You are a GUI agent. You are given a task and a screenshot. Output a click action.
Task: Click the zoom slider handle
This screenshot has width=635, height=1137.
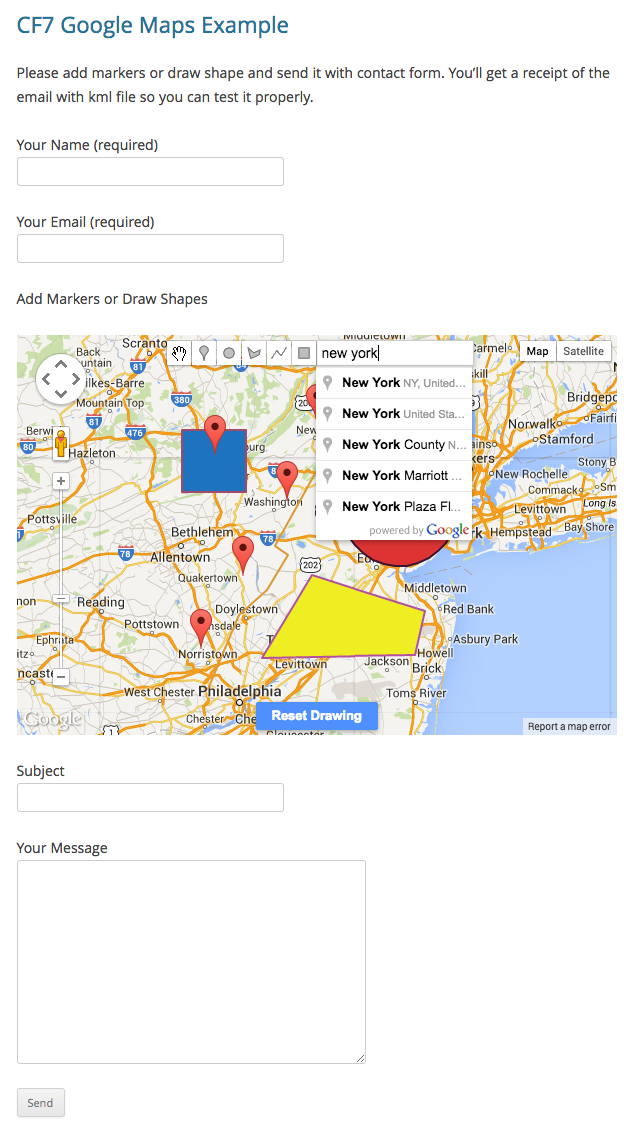(61, 599)
